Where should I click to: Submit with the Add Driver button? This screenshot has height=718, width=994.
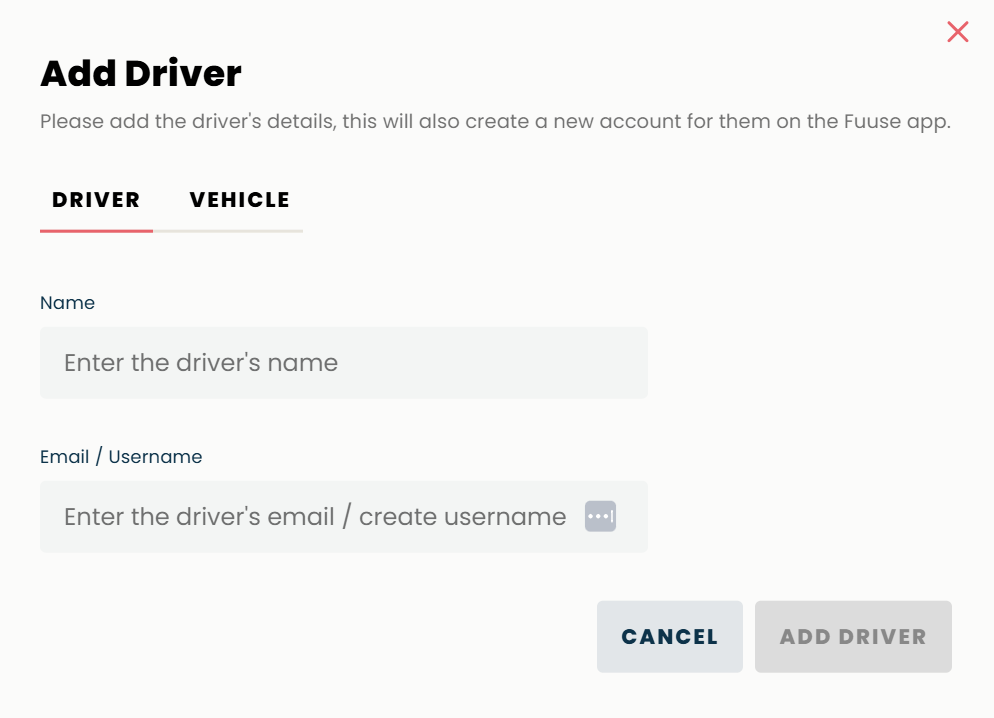click(853, 636)
